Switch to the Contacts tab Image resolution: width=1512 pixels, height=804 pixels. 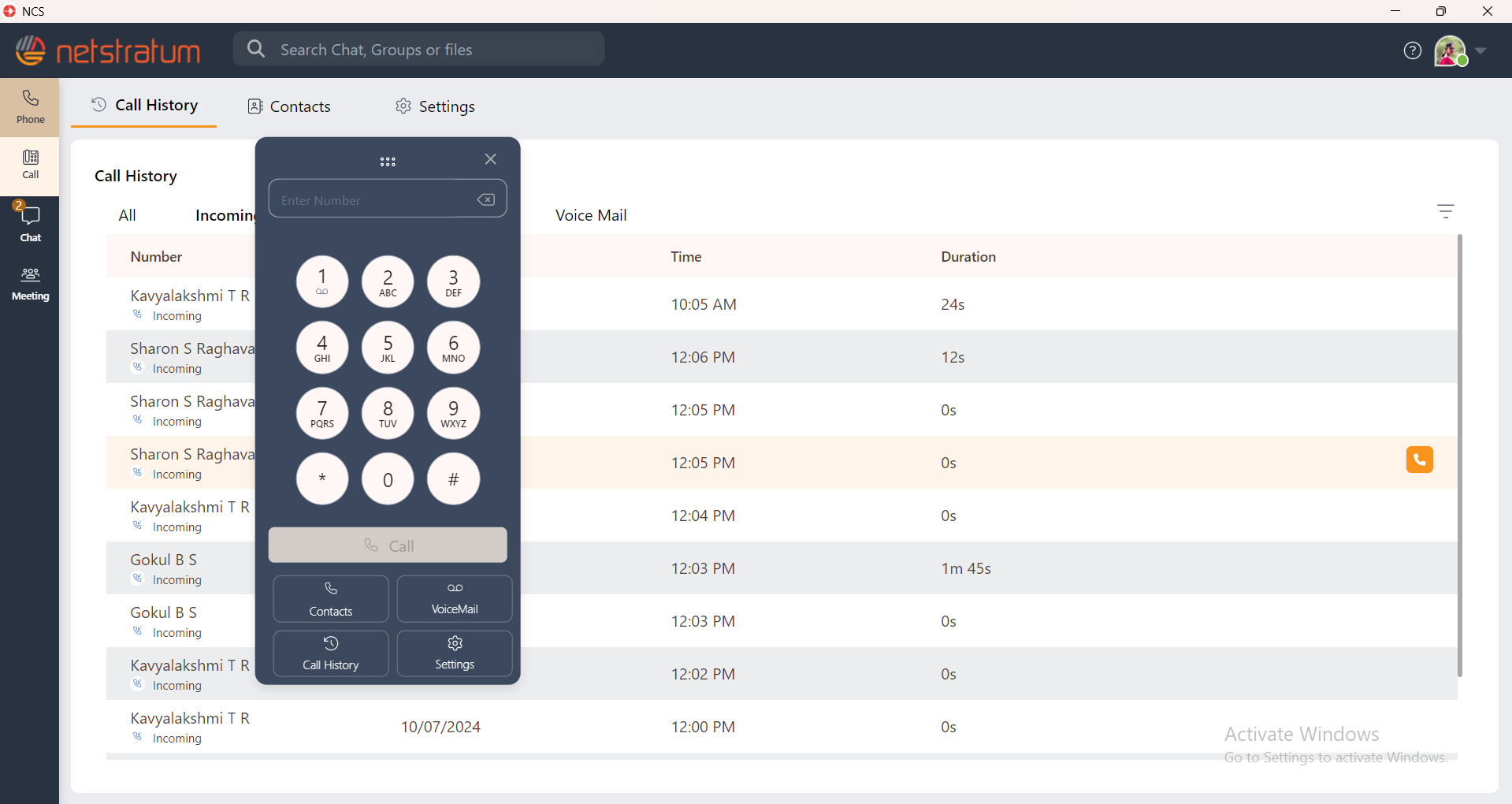[289, 106]
